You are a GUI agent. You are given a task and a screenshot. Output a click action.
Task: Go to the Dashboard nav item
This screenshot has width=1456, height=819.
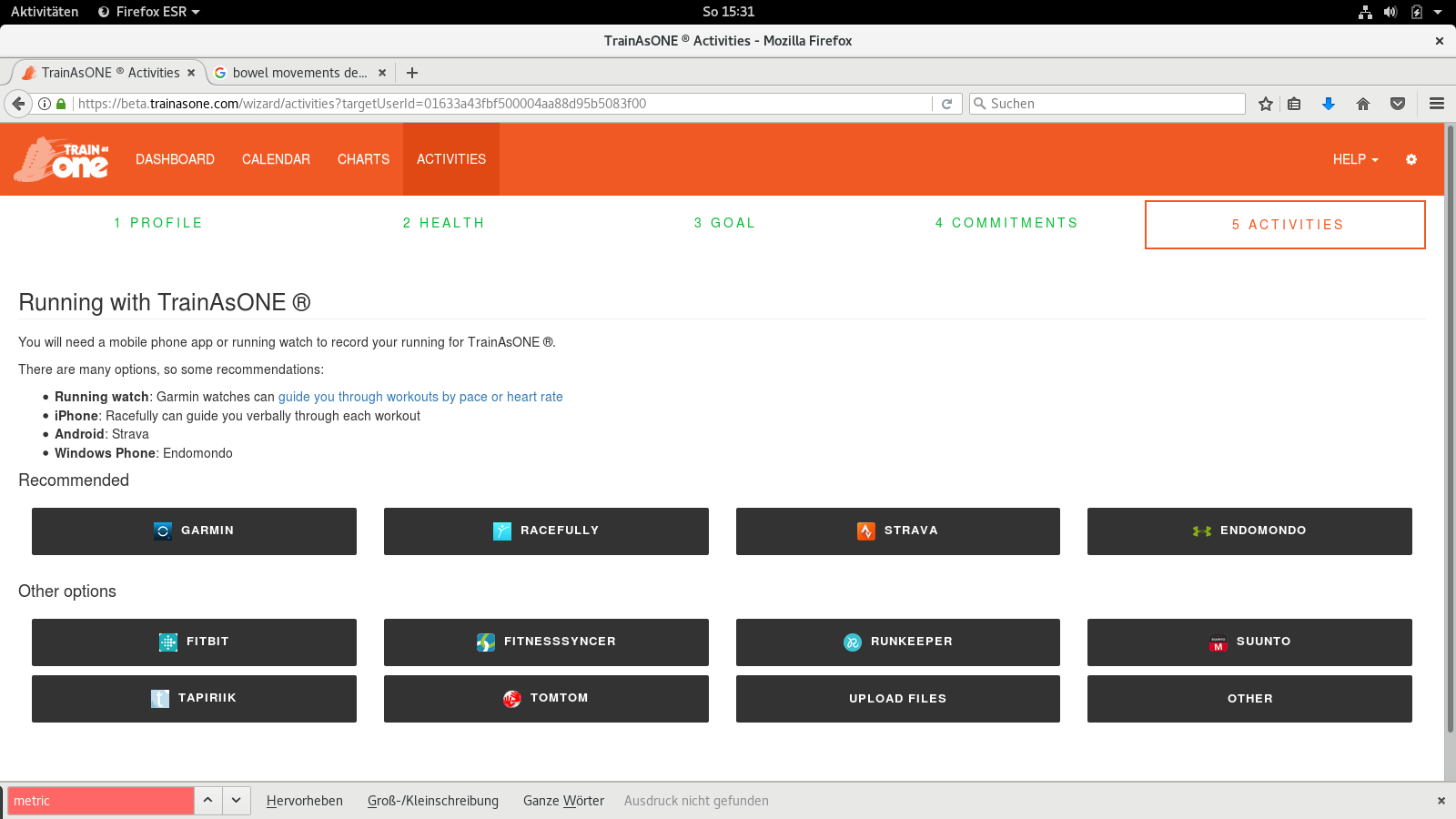[175, 159]
